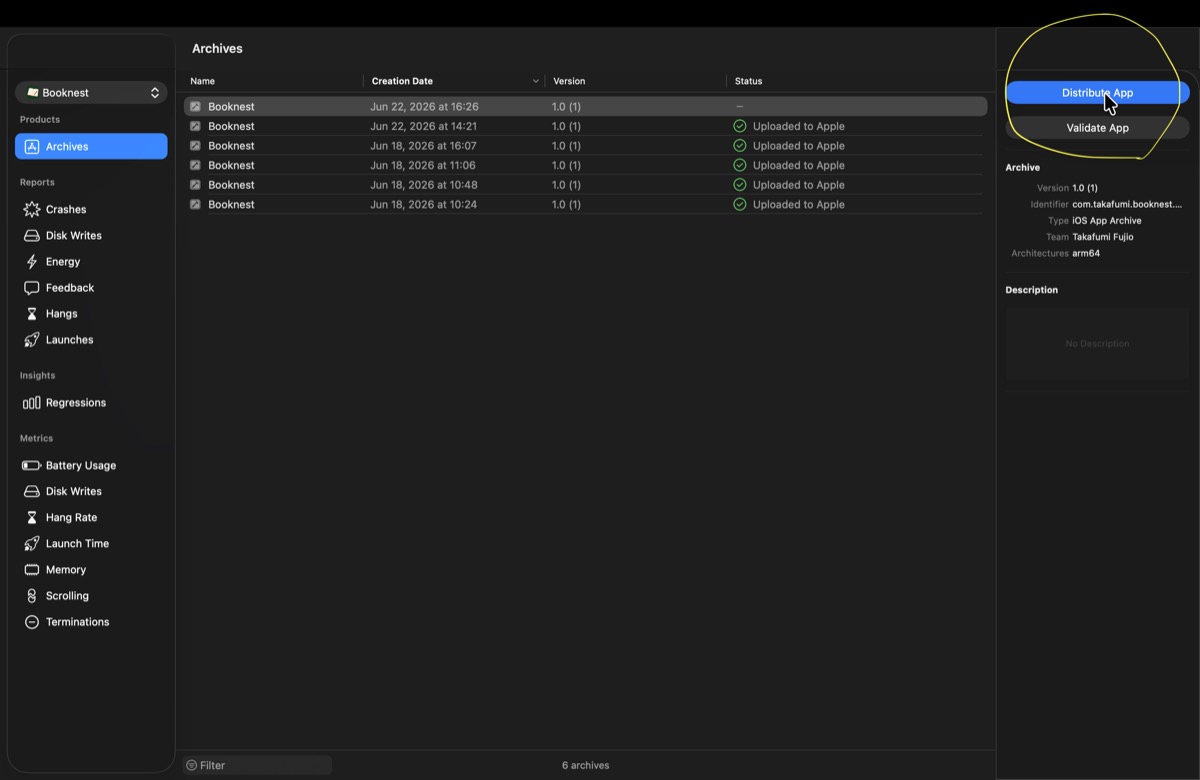The image size is (1200, 780).
Task: Click the Filter field at the bottom
Action: [257, 765]
